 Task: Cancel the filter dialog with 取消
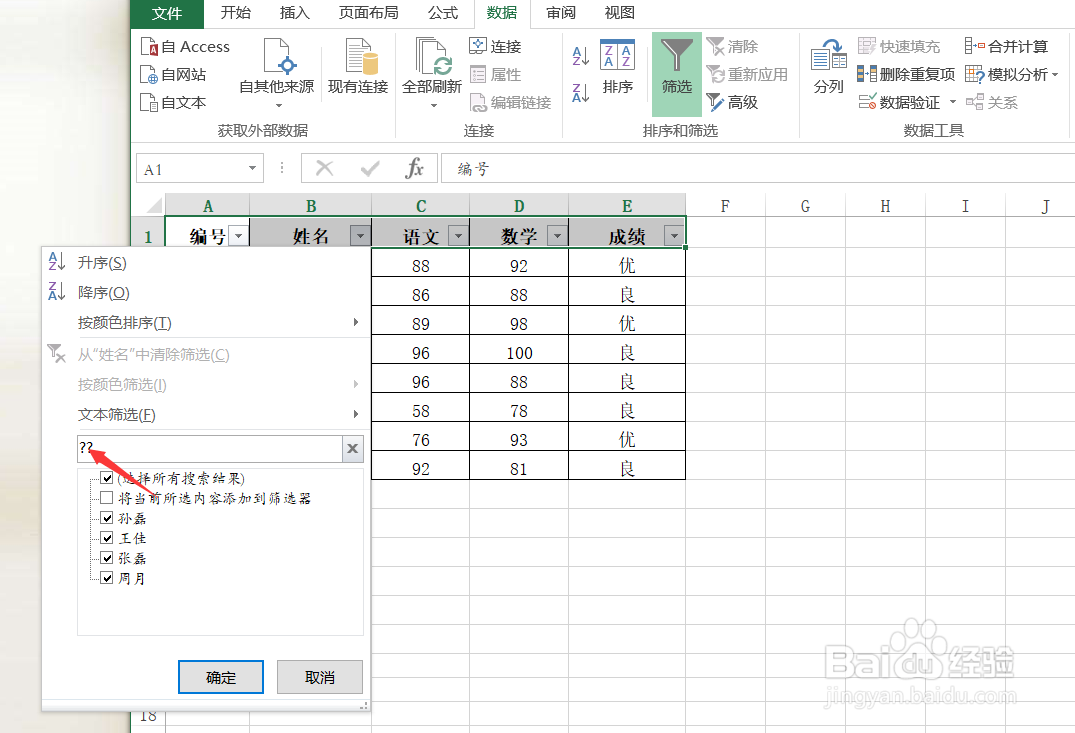pos(319,677)
